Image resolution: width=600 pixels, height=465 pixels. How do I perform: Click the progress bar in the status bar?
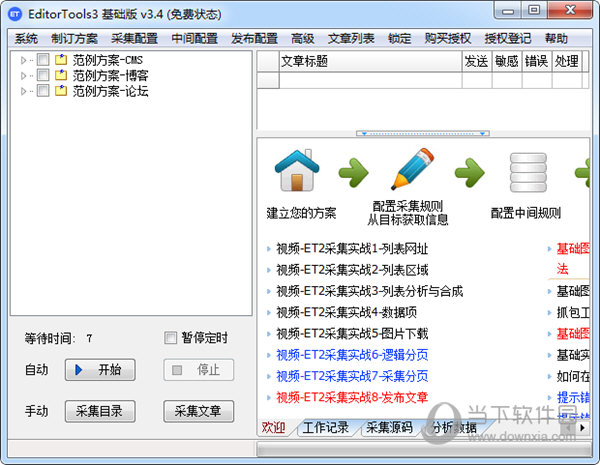click(x=424, y=449)
